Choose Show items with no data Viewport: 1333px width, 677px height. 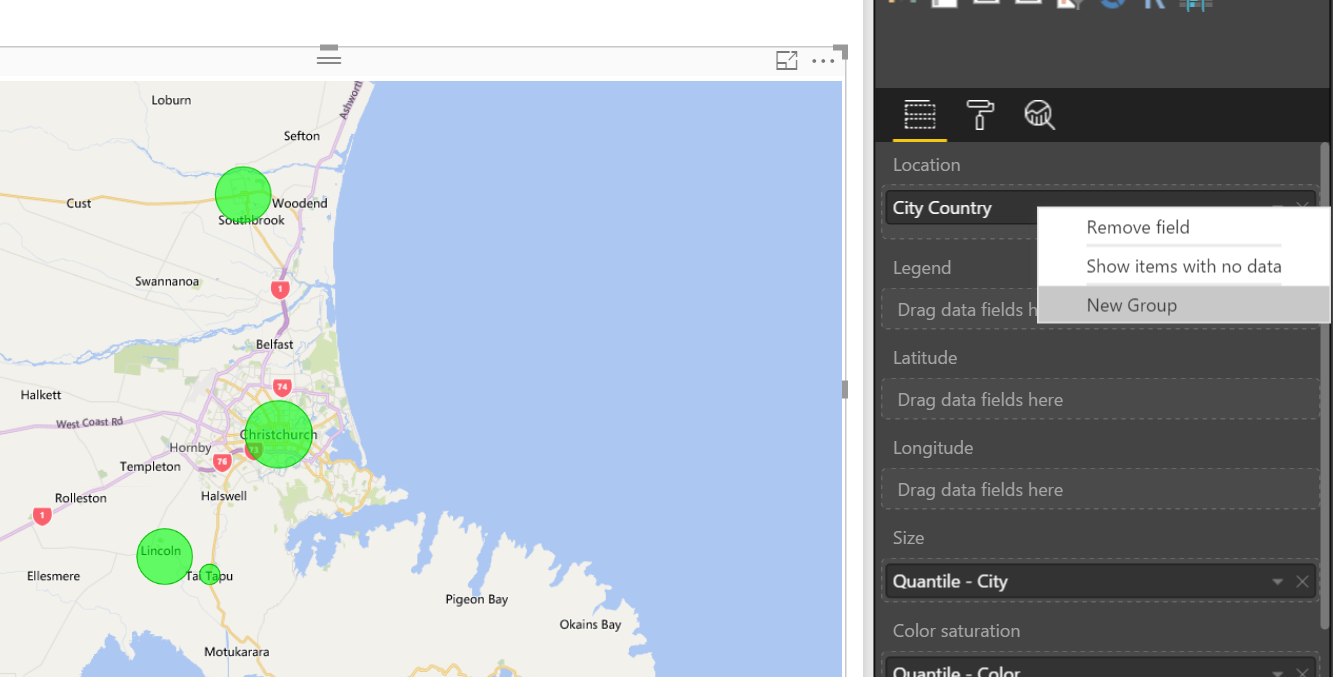point(1184,266)
